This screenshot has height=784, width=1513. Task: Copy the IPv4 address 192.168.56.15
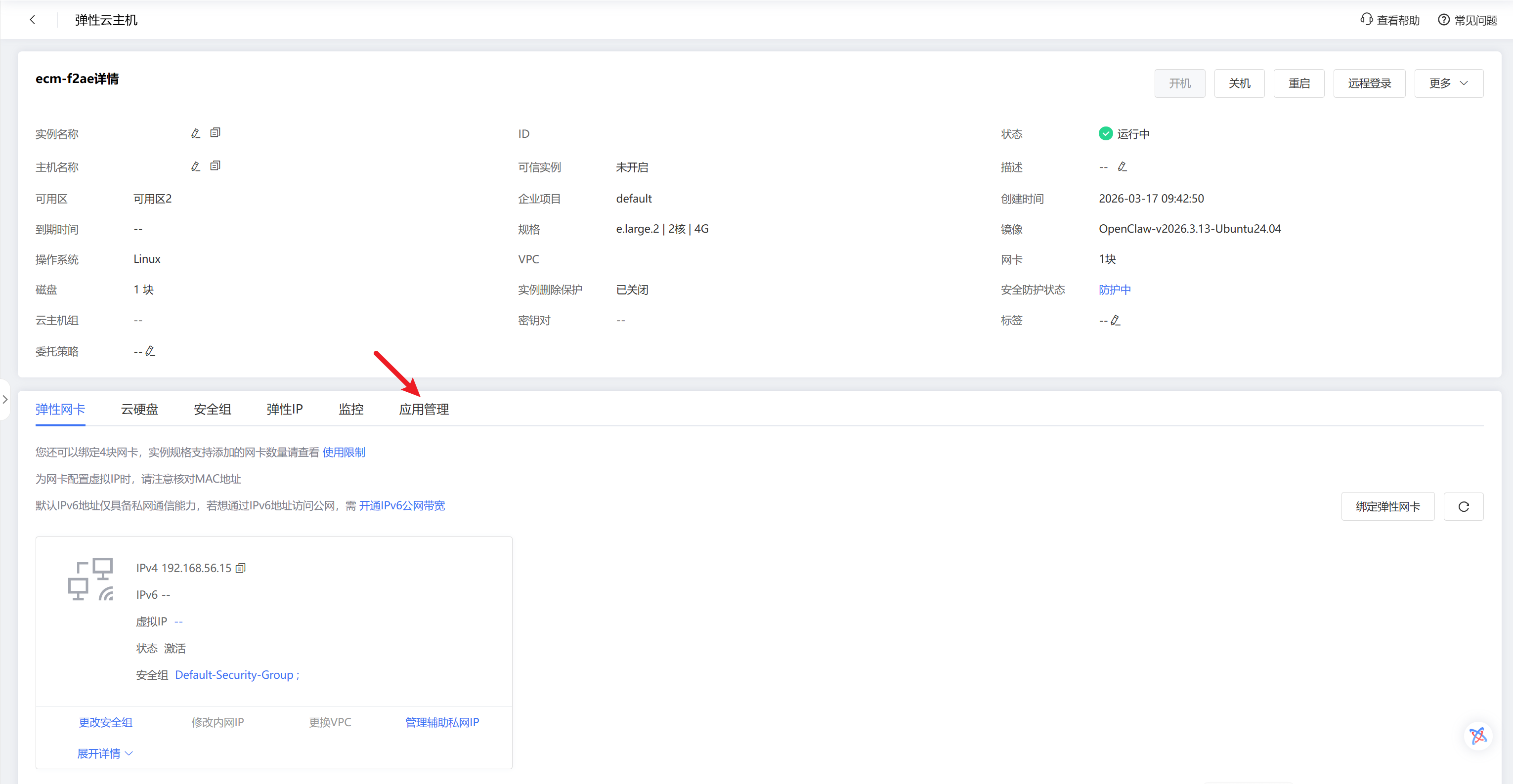point(240,568)
